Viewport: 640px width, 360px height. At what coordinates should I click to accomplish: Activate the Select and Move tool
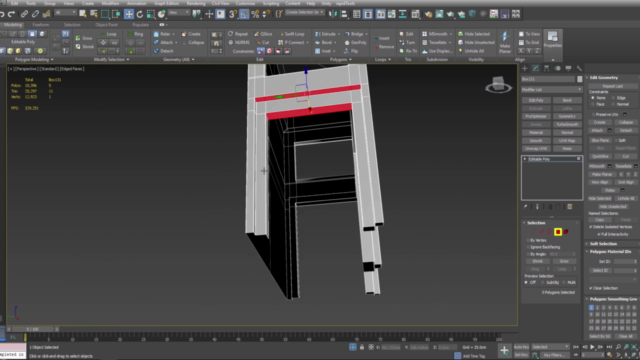point(129,14)
